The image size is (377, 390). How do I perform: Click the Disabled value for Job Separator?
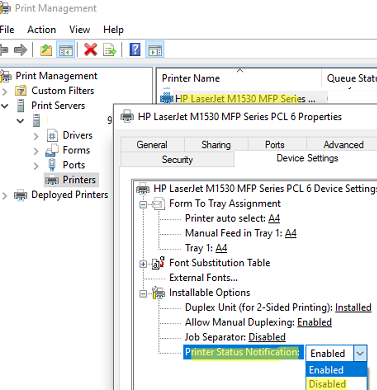pyautogui.click(x=267, y=337)
